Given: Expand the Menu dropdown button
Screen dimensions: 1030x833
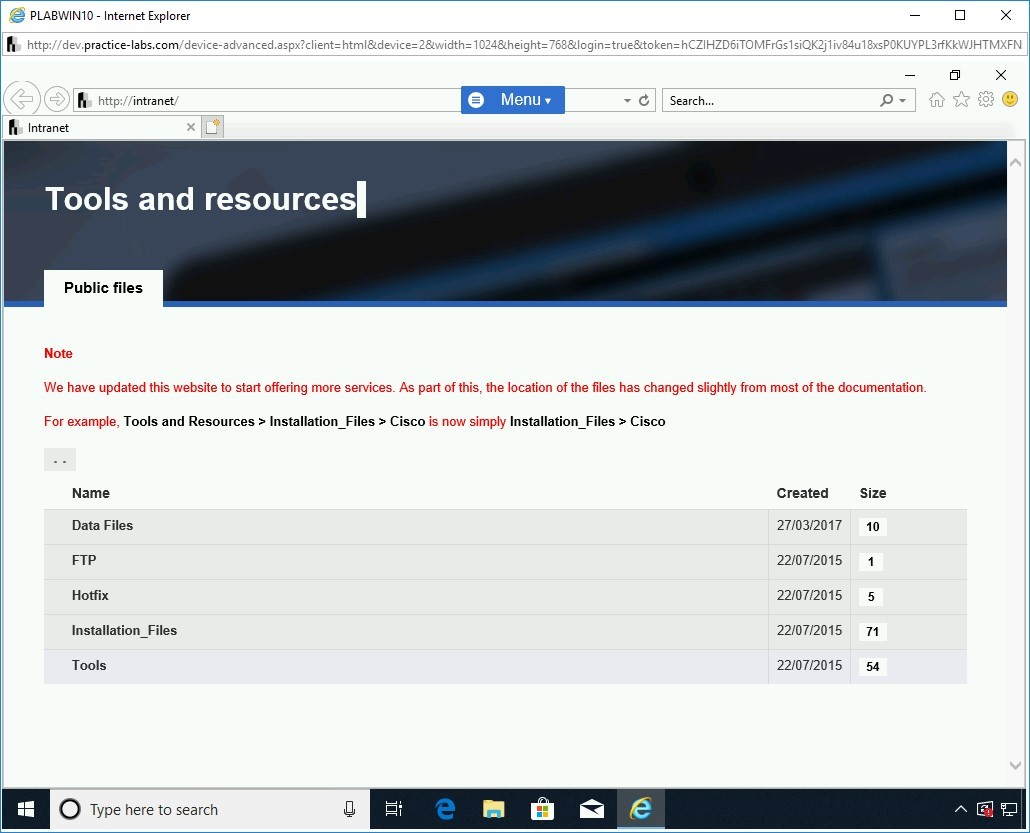Looking at the screenshot, I should point(513,100).
